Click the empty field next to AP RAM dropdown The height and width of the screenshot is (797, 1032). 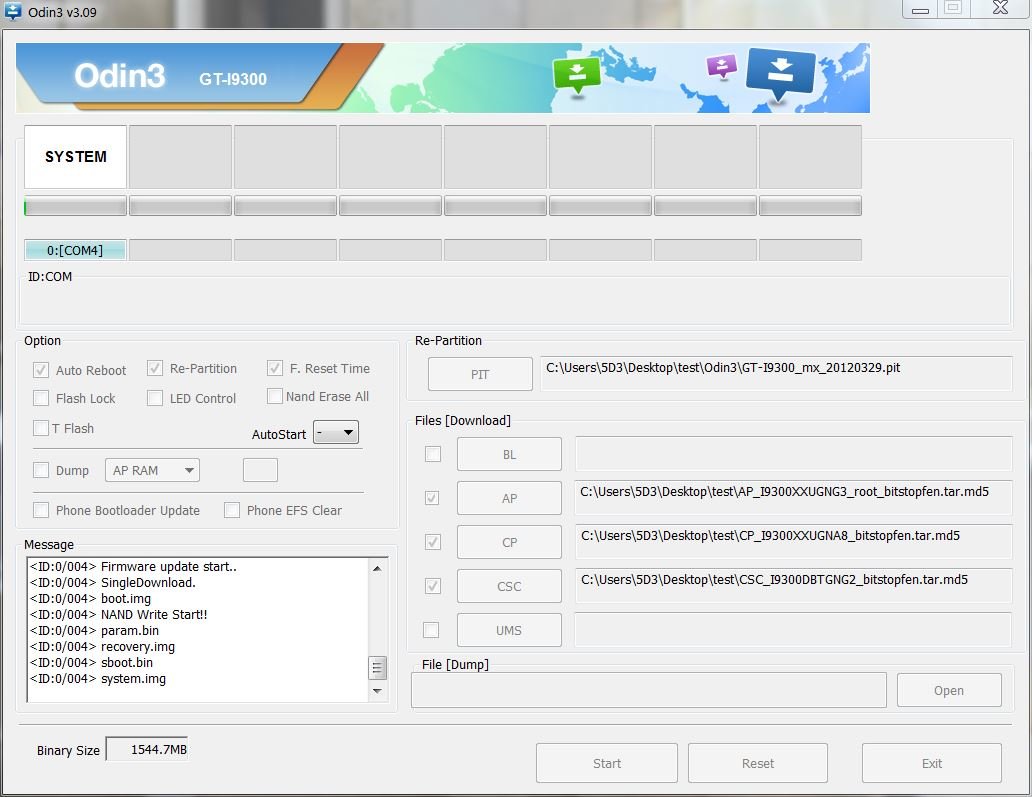(x=260, y=470)
